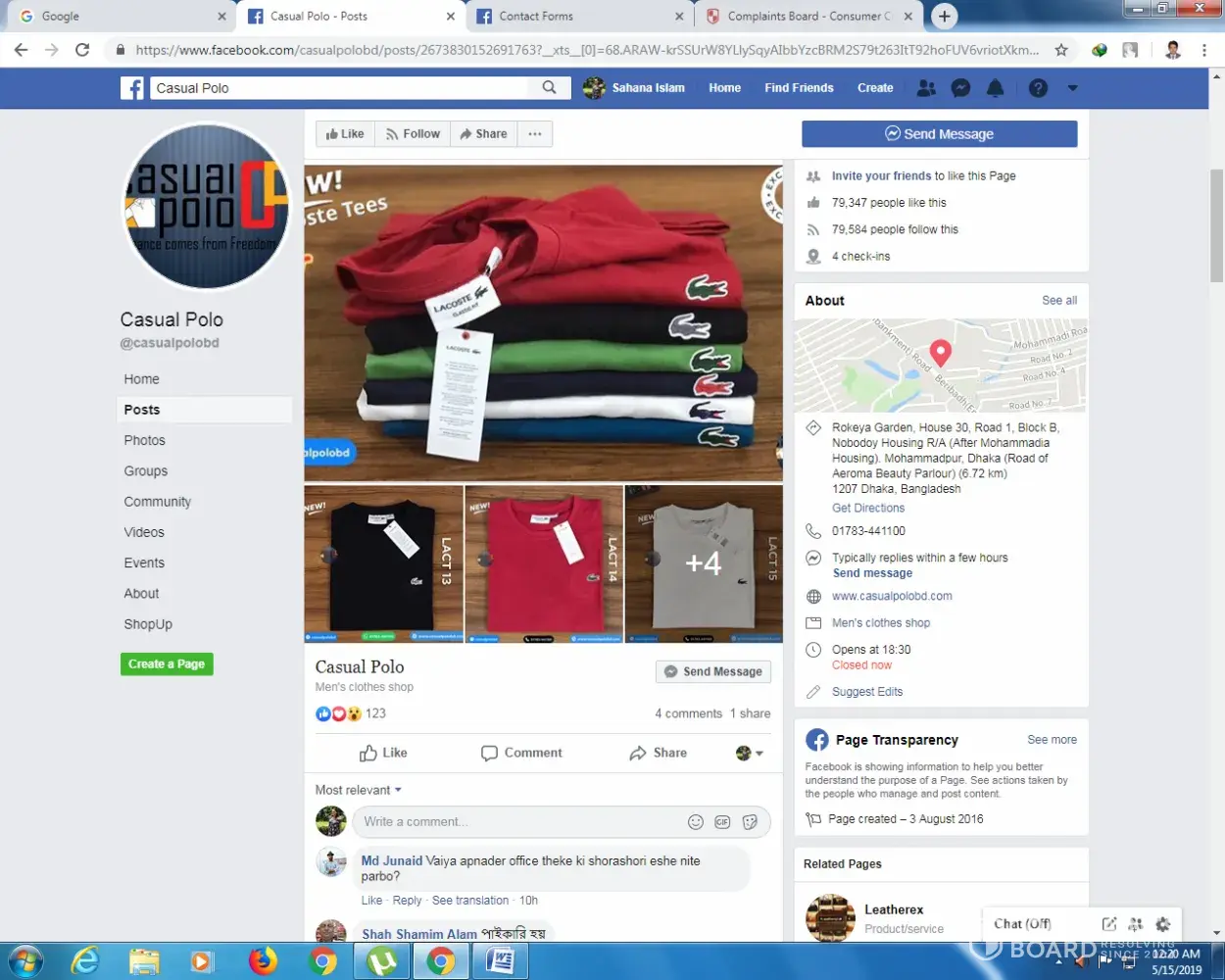Click the Write a comment field

519,822
